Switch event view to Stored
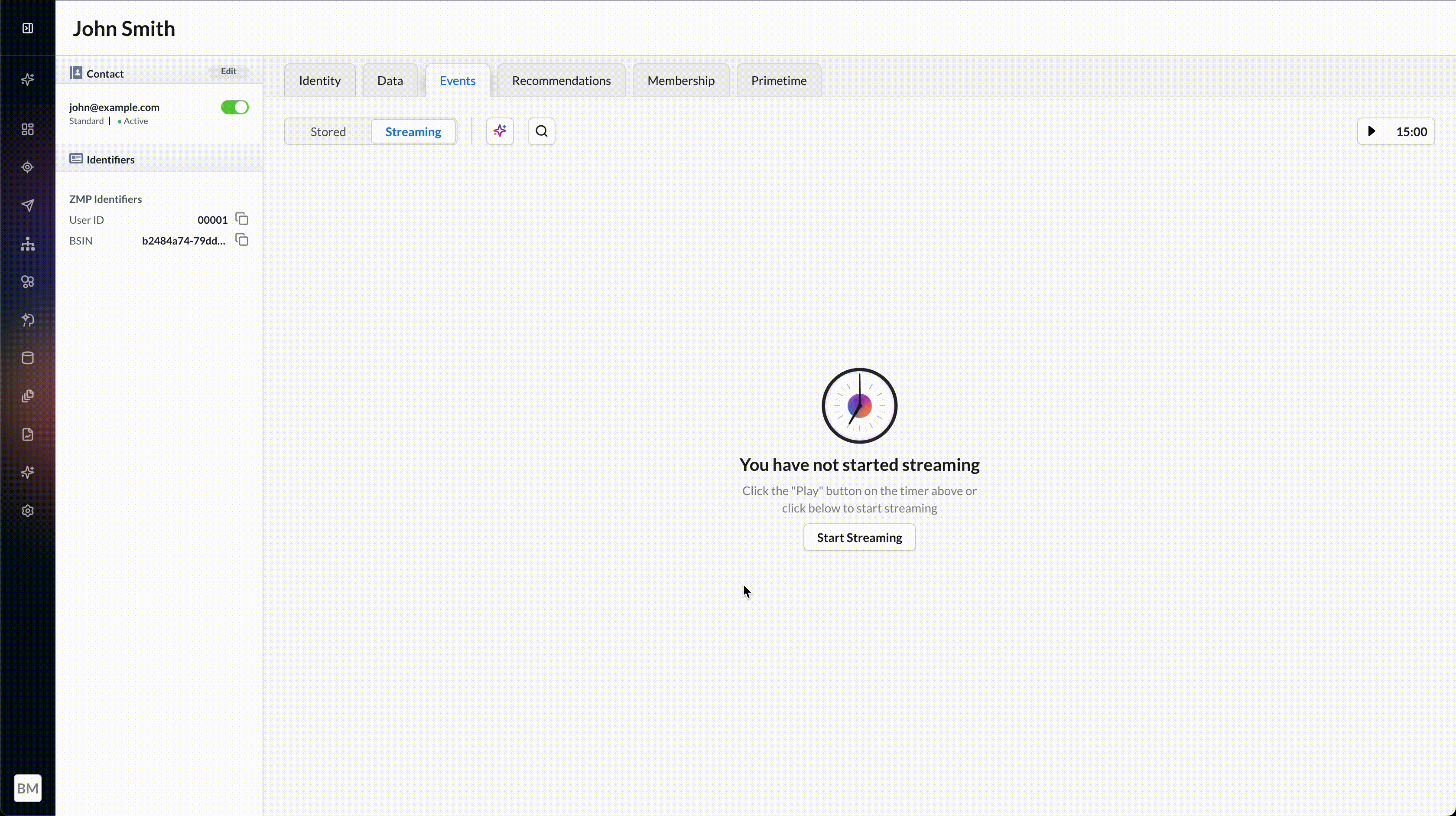 tap(327, 131)
